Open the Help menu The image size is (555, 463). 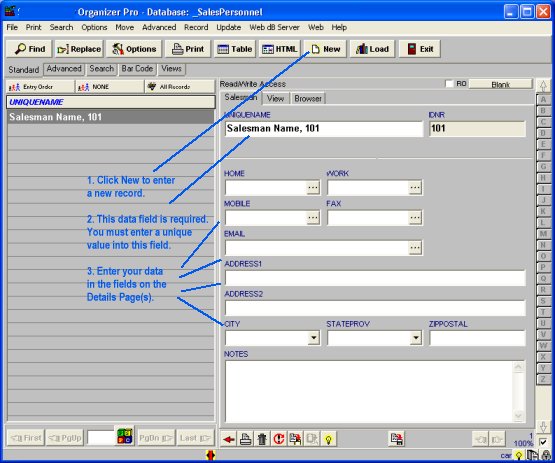pos(339,27)
